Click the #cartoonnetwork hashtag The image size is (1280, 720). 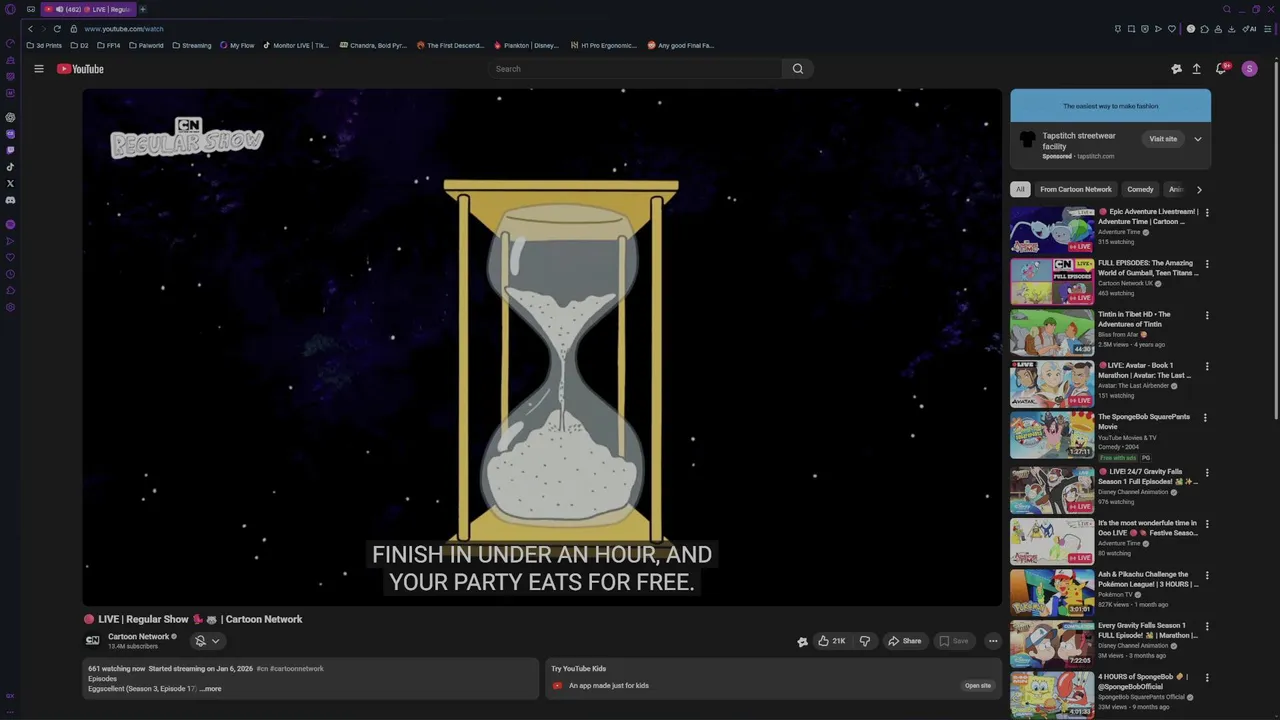point(298,669)
